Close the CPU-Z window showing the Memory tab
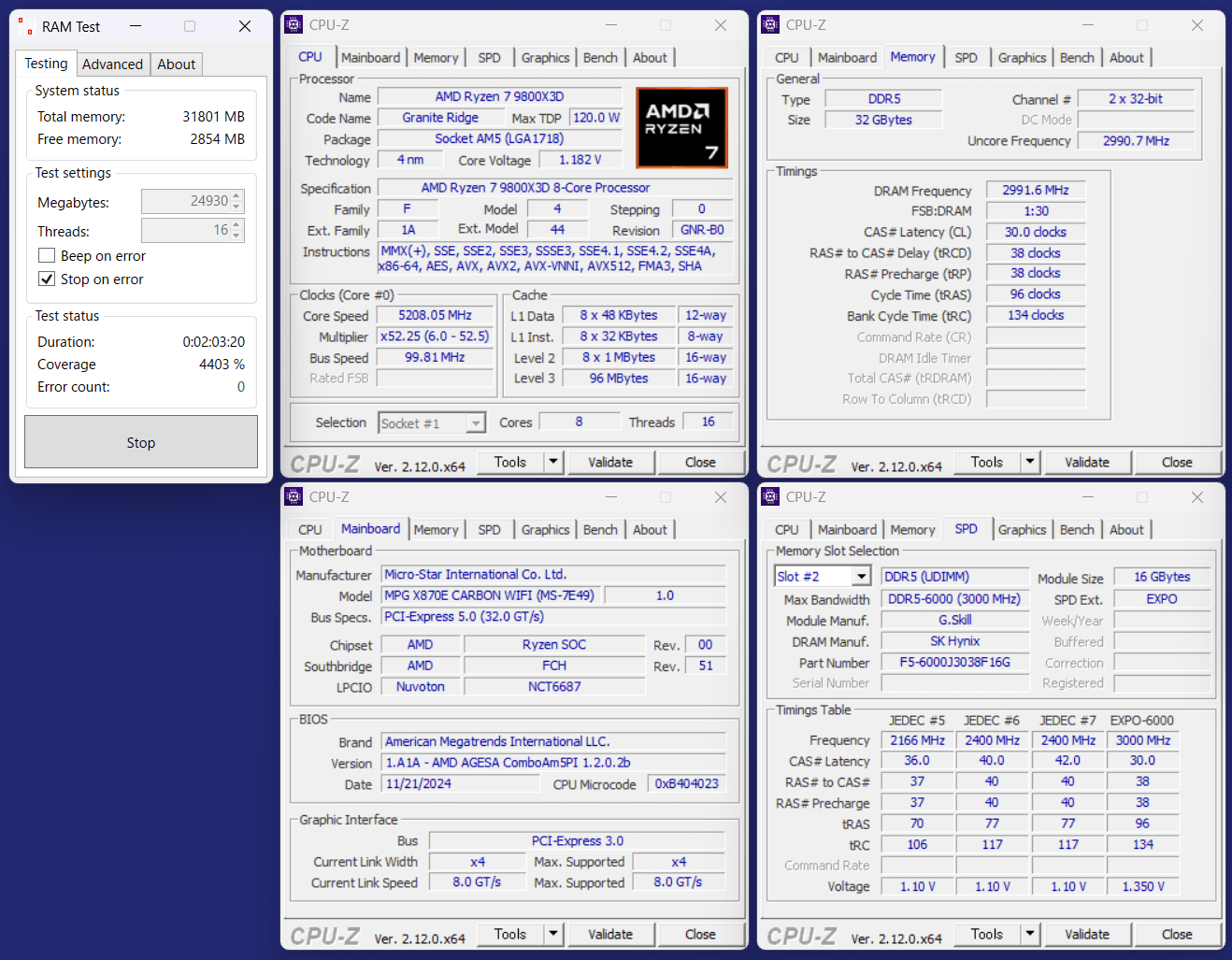Viewport: 1232px width, 960px height. (x=1197, y=25)
